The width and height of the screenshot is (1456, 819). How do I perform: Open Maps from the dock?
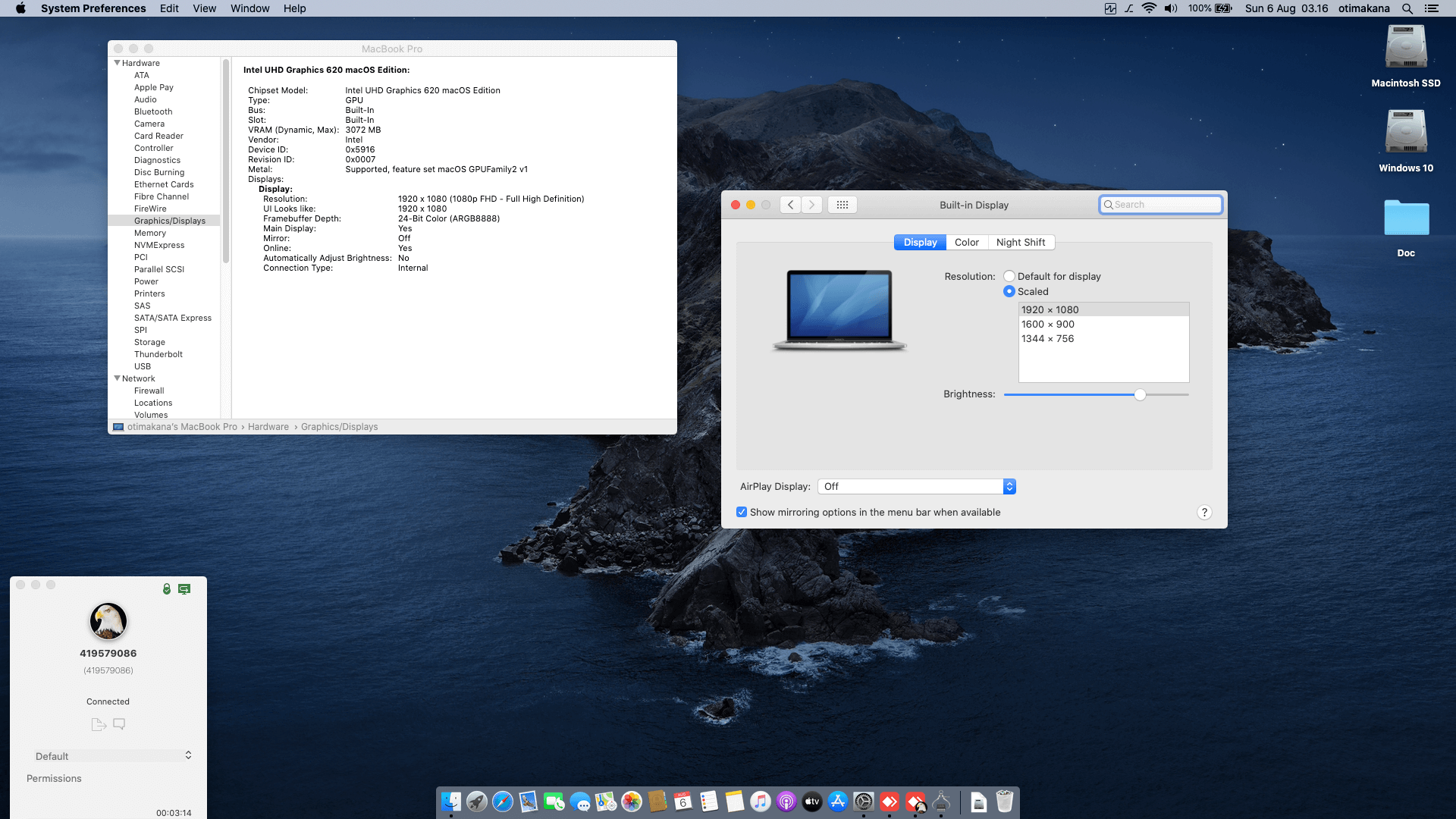click(606, 802)
